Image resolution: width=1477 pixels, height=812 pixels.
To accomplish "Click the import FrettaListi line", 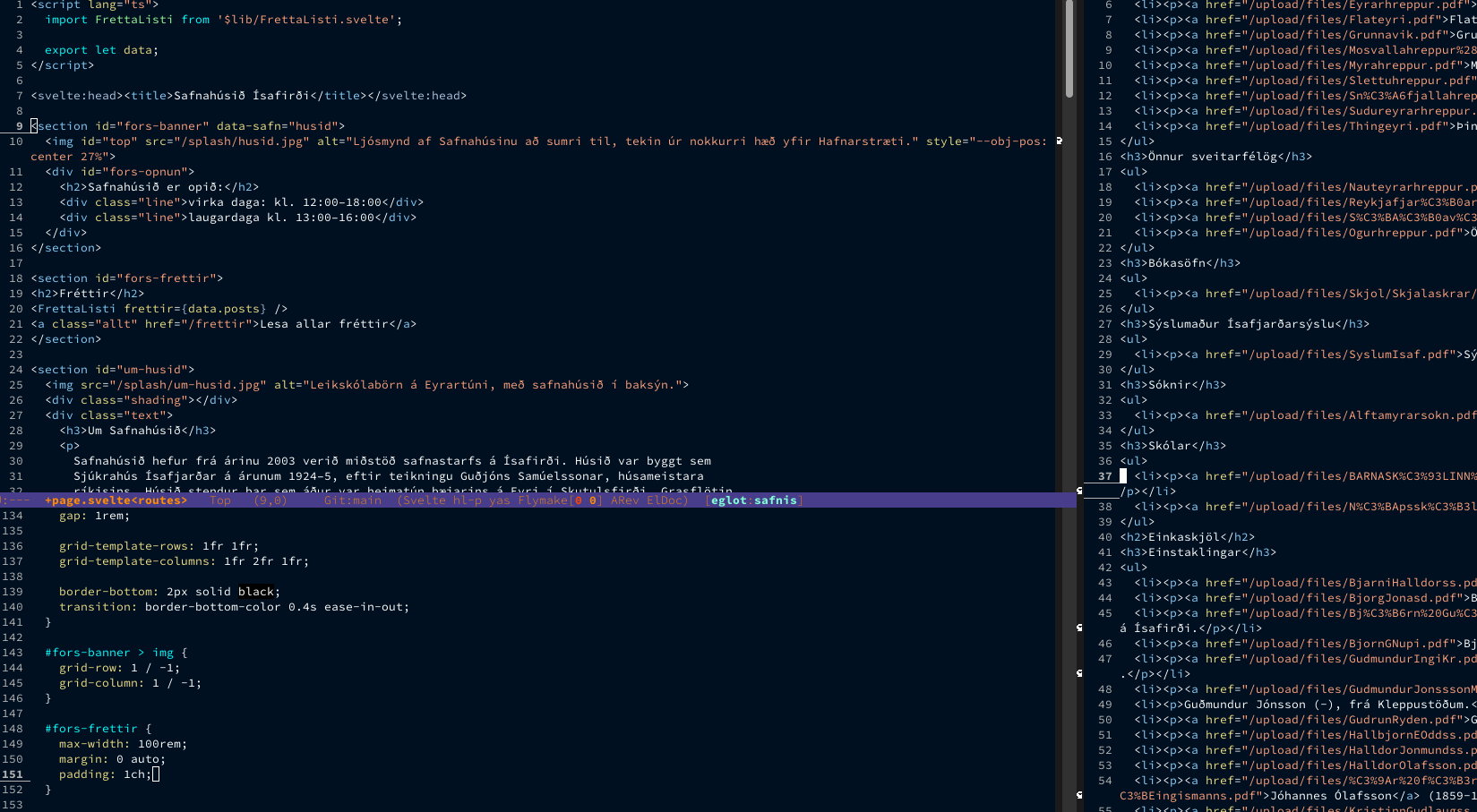I will coord(223,20).
